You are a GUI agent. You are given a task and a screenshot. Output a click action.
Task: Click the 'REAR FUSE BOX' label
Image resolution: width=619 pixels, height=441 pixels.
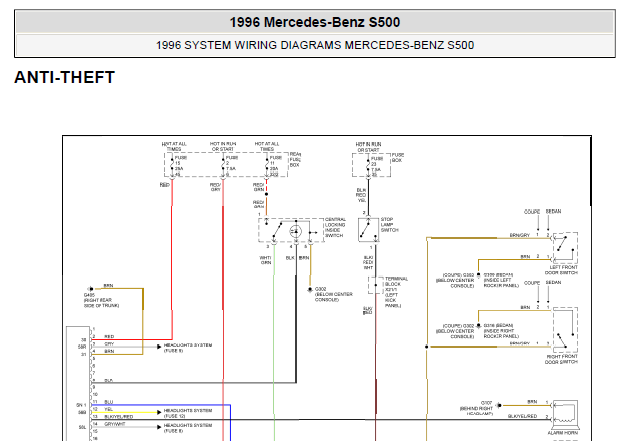[295, 160]
